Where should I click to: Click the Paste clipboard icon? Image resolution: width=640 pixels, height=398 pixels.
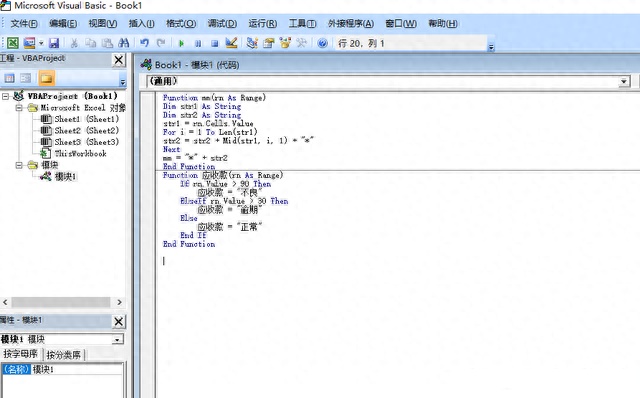[x=107, y=43]
